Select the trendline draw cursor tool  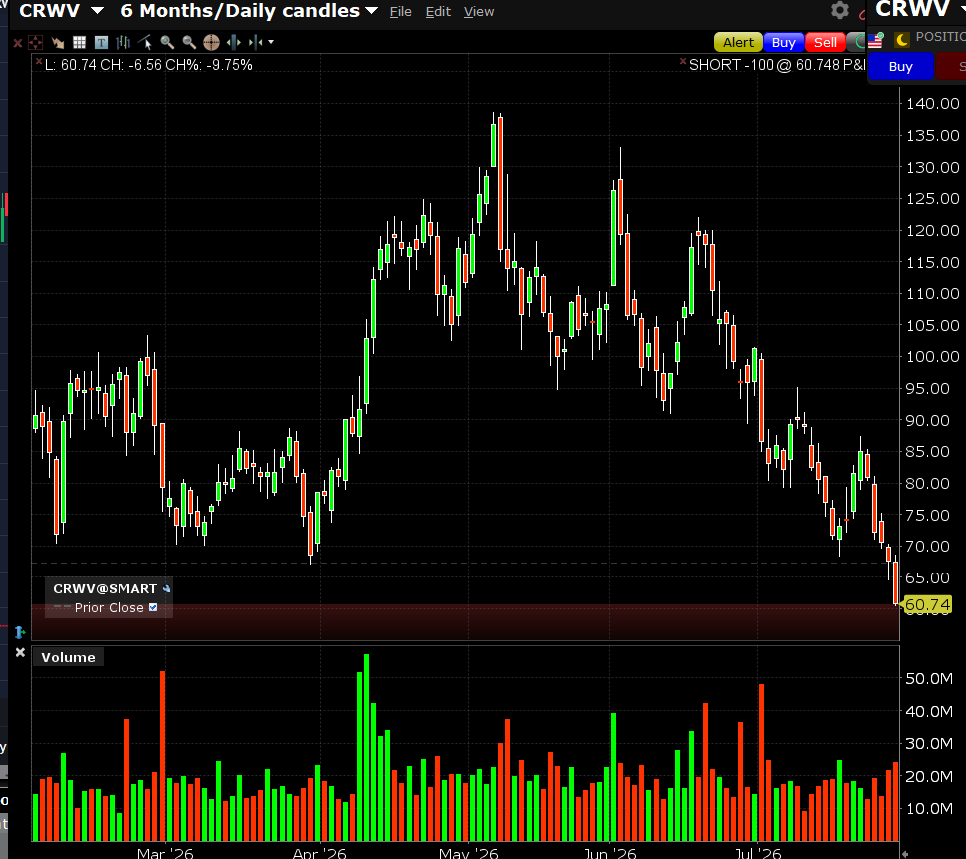pos(145,43)
